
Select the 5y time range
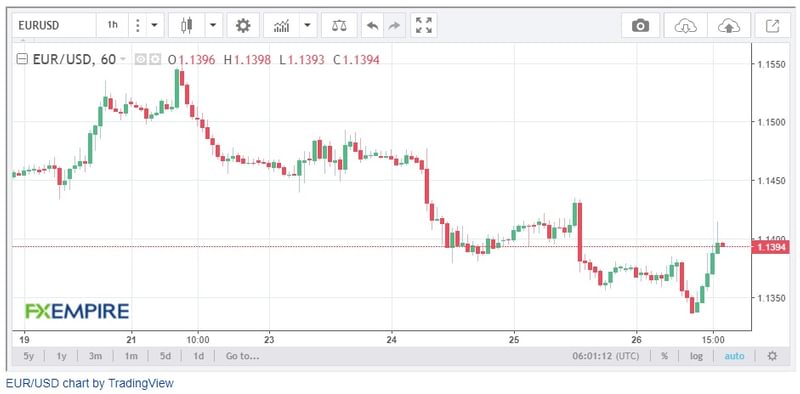(29, 356)
